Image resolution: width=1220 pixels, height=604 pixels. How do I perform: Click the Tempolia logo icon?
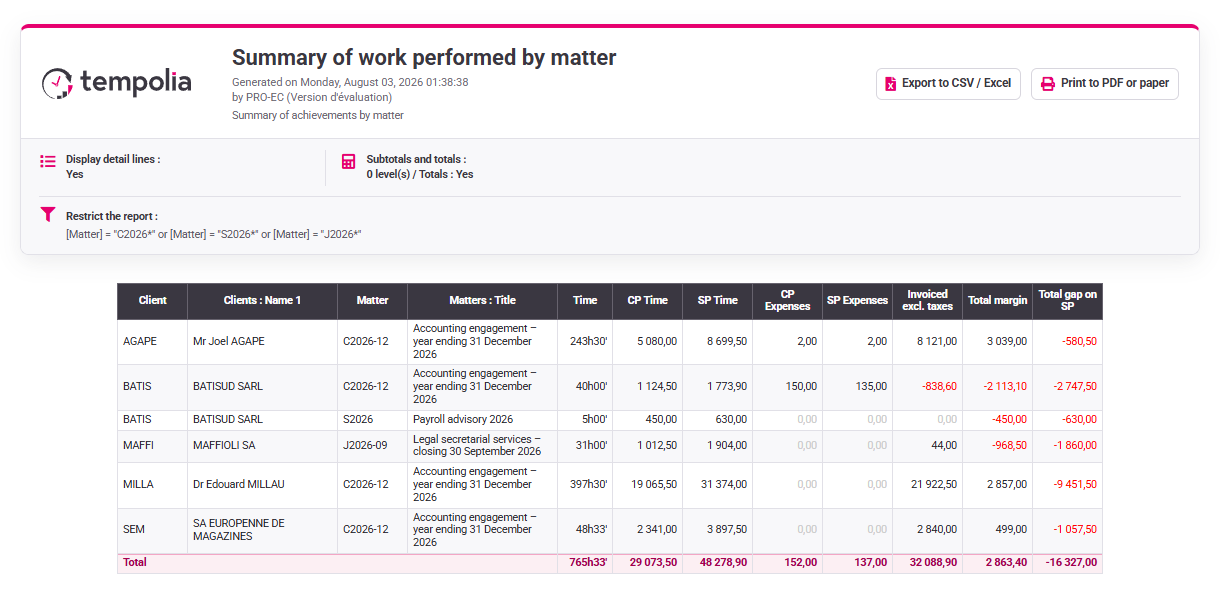coord(58,83)
